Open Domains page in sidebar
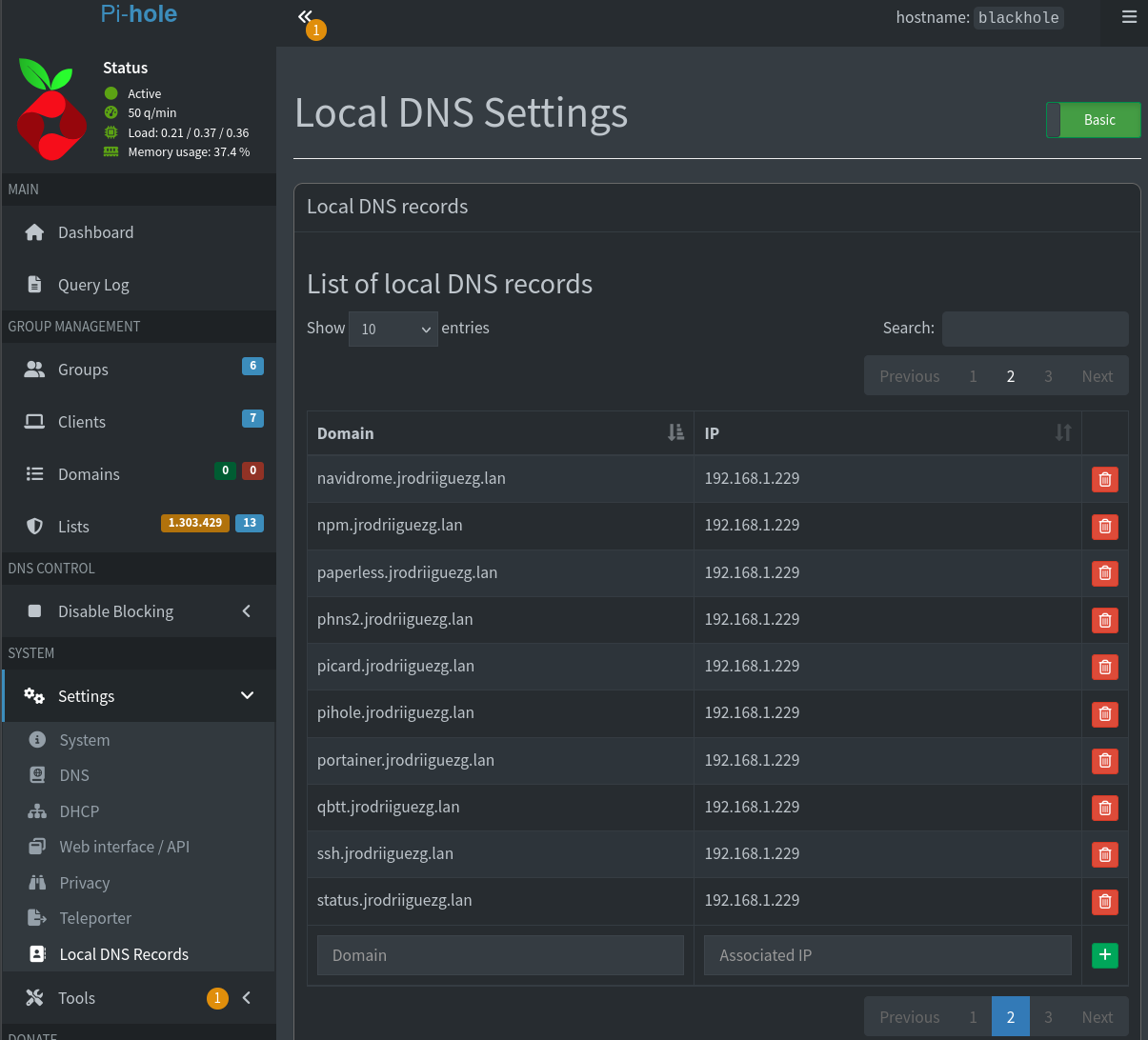The height and width of the screenshot is (1040, 1148). (138, 474)
